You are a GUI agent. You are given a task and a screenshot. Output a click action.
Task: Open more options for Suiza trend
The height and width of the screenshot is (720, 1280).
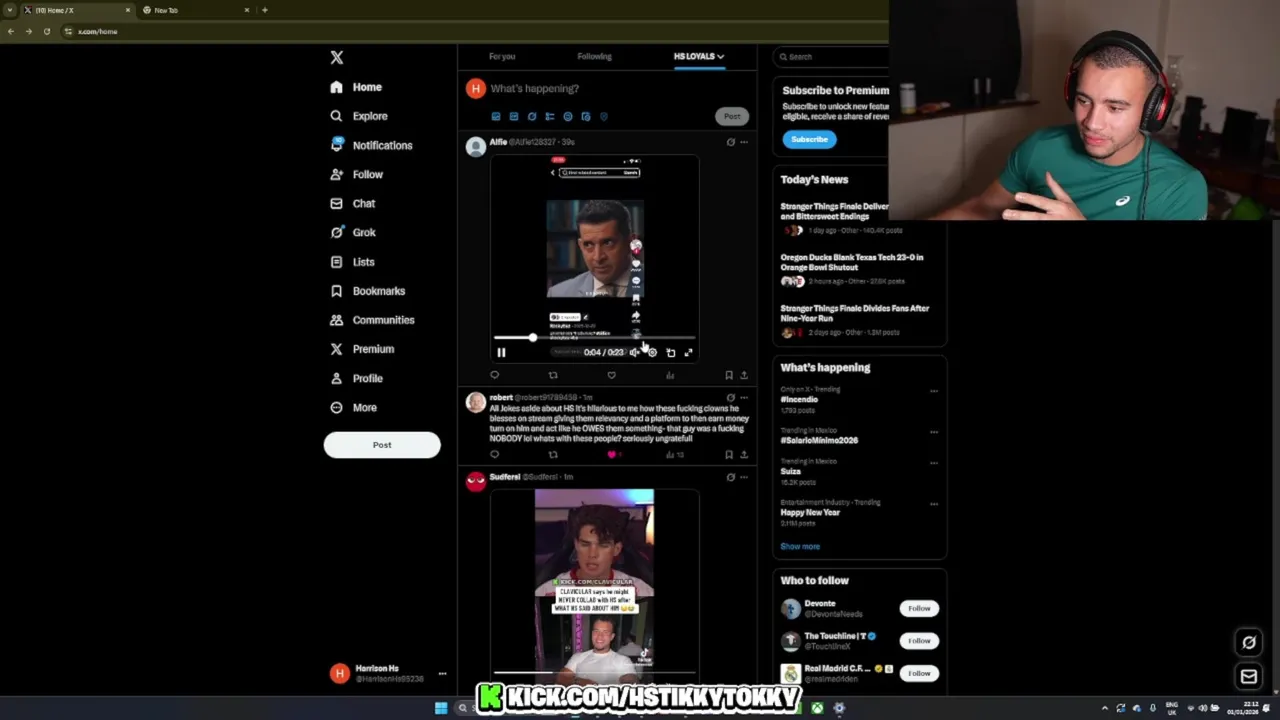pyautogui.click(x=934, y=463)
